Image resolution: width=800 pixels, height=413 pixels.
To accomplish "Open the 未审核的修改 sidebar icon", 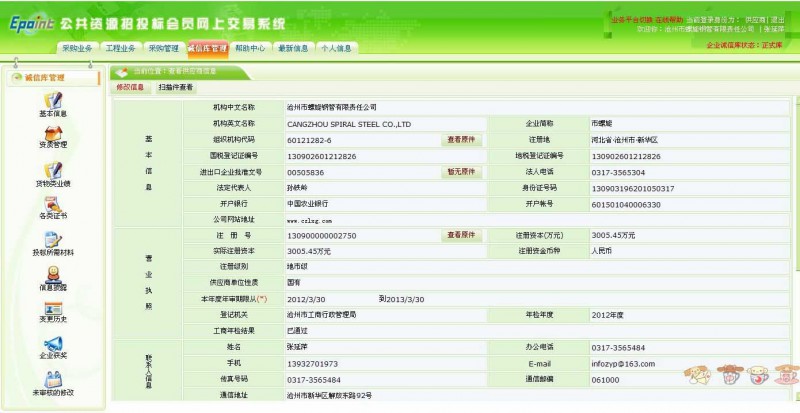I will (x=53, y=379).
